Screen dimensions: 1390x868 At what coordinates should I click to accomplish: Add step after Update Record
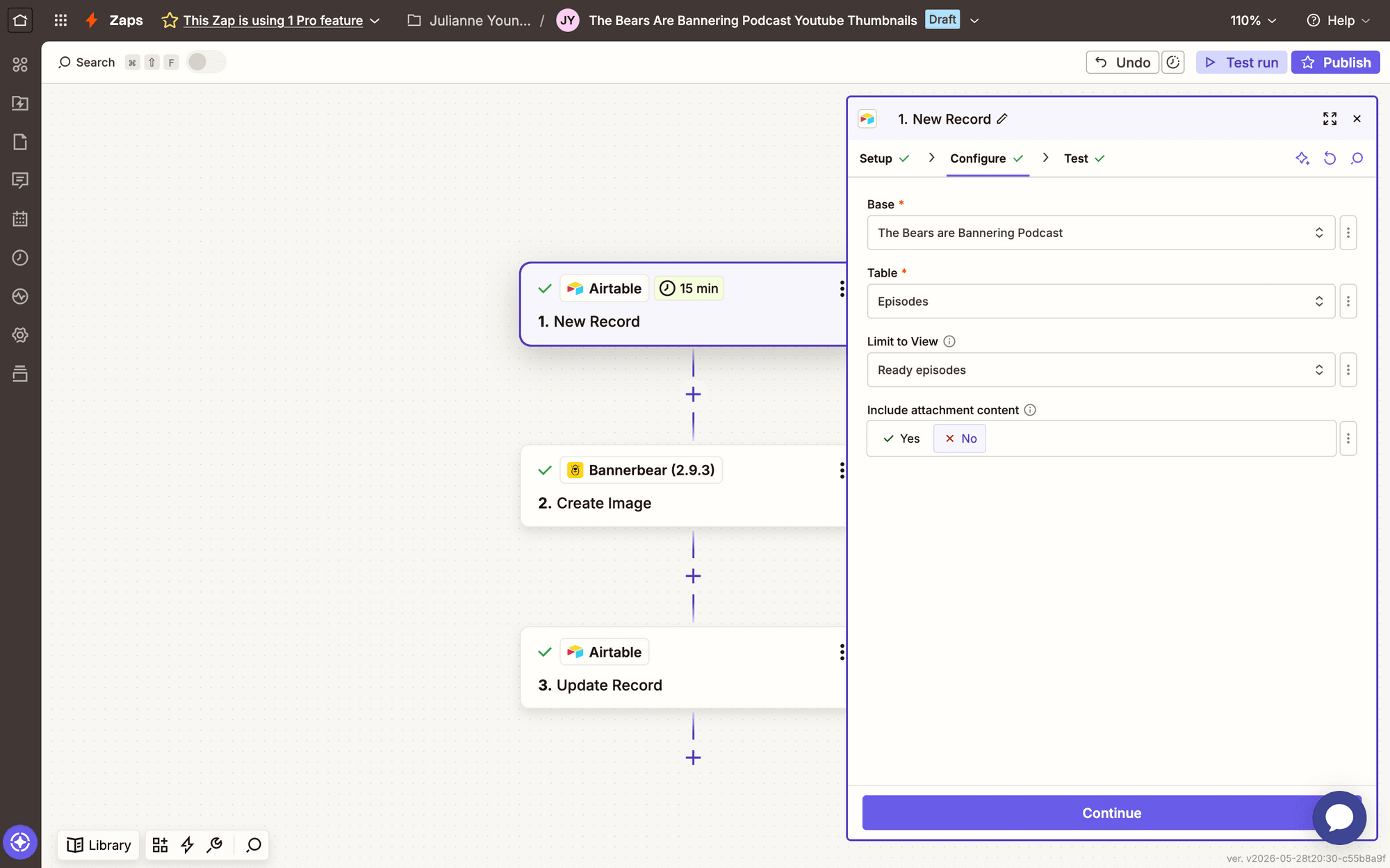pyautogui.click(x=693, y=758)
